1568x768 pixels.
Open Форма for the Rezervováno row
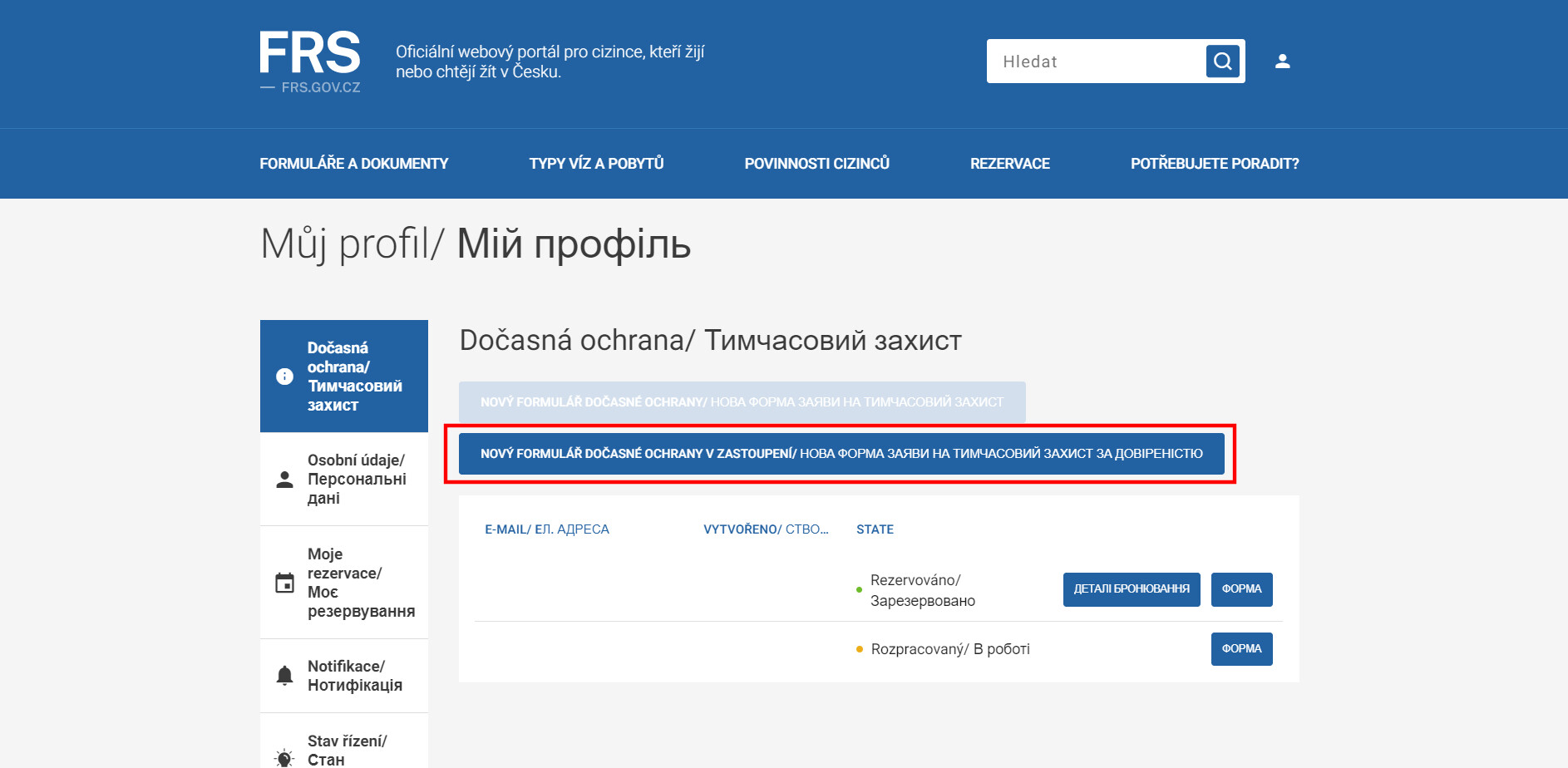(x=1242, y=589)
